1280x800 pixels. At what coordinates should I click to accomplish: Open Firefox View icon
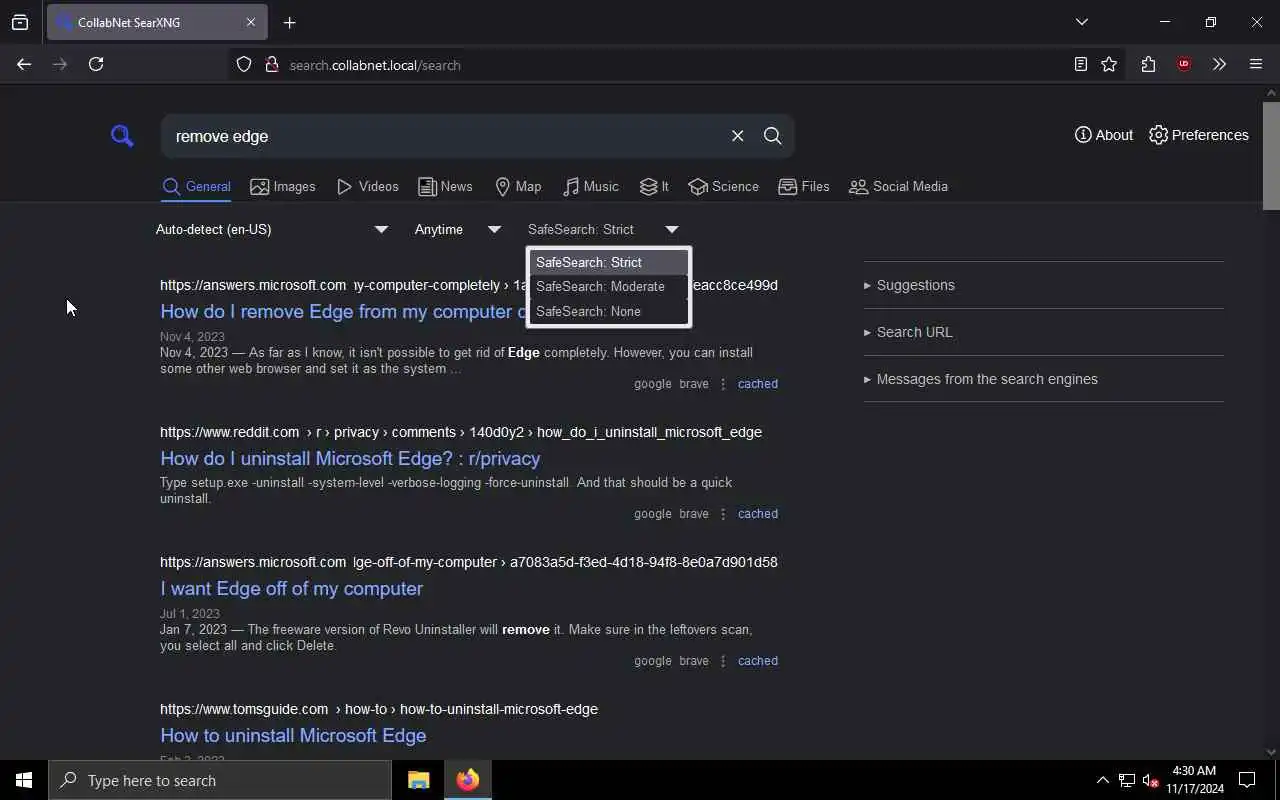pyautogui.click(x=20, y=22)
